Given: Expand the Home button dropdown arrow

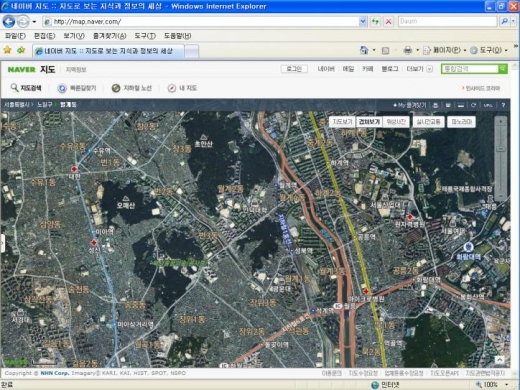Looking at the screenshot, I should [374, 50].
